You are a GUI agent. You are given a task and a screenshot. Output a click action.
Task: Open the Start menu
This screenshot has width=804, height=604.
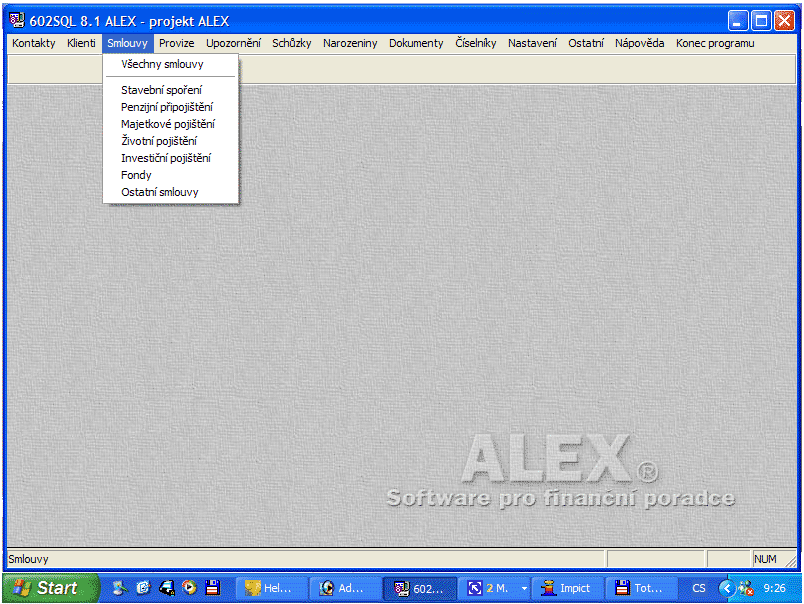point(50,588)
